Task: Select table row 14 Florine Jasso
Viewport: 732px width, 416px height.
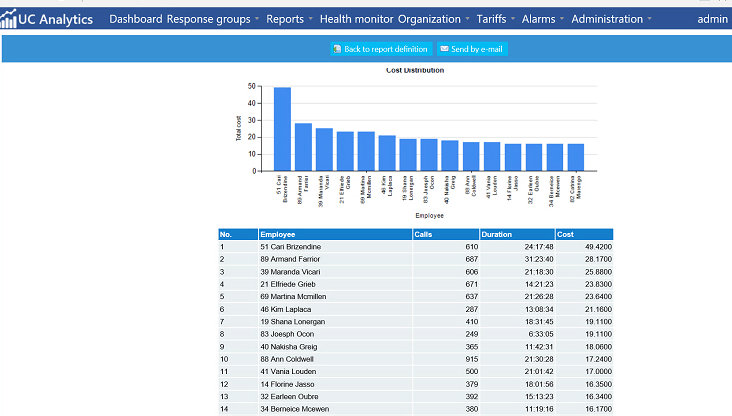Action: pyautogui.click(x=415, y=384)
